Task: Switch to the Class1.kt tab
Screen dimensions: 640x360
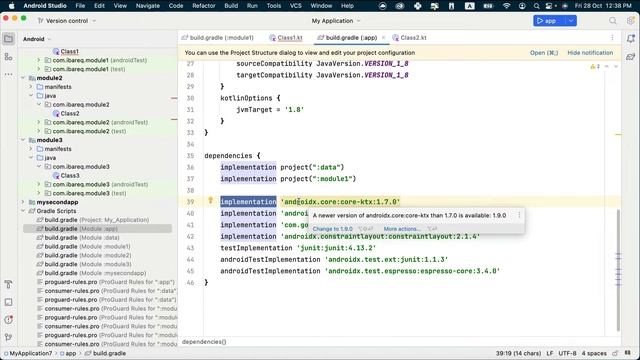Action: tap(286, 38)
